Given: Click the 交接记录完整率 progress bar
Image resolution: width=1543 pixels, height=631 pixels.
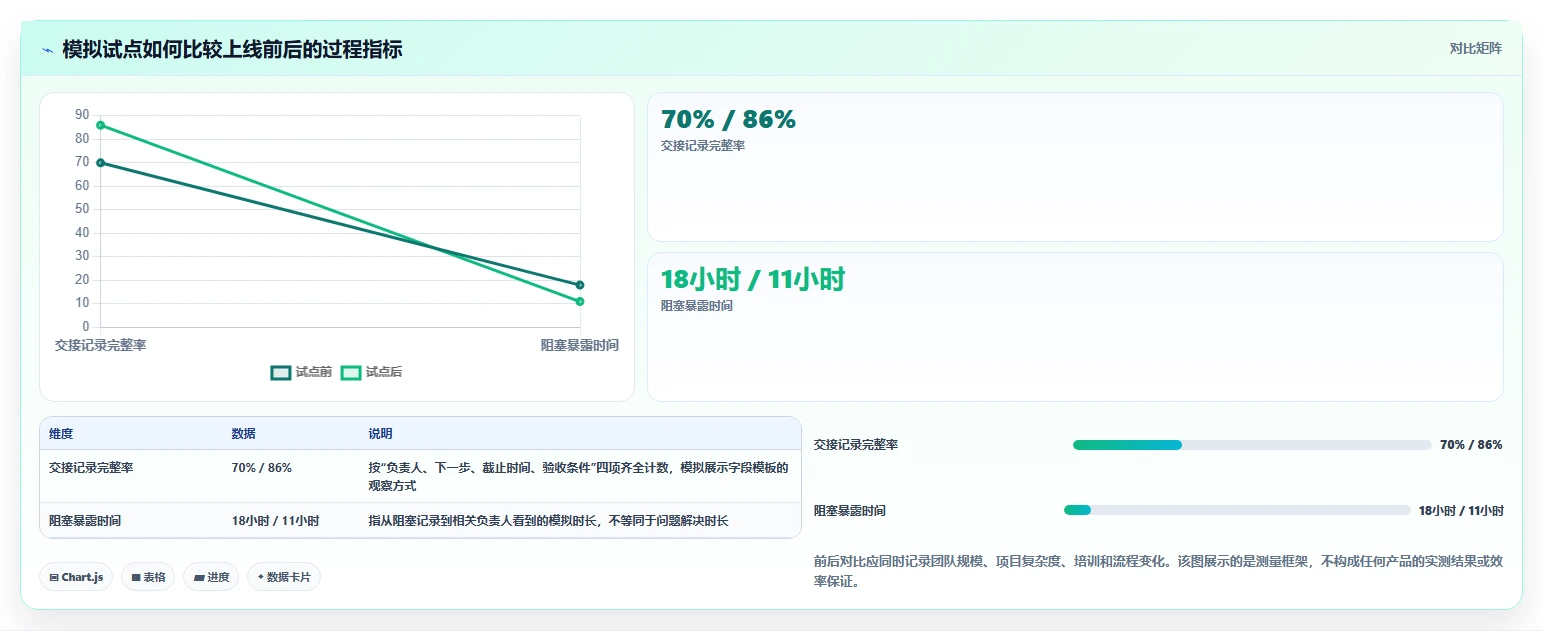Looking at the screenshot, I should click(1252, 445).
